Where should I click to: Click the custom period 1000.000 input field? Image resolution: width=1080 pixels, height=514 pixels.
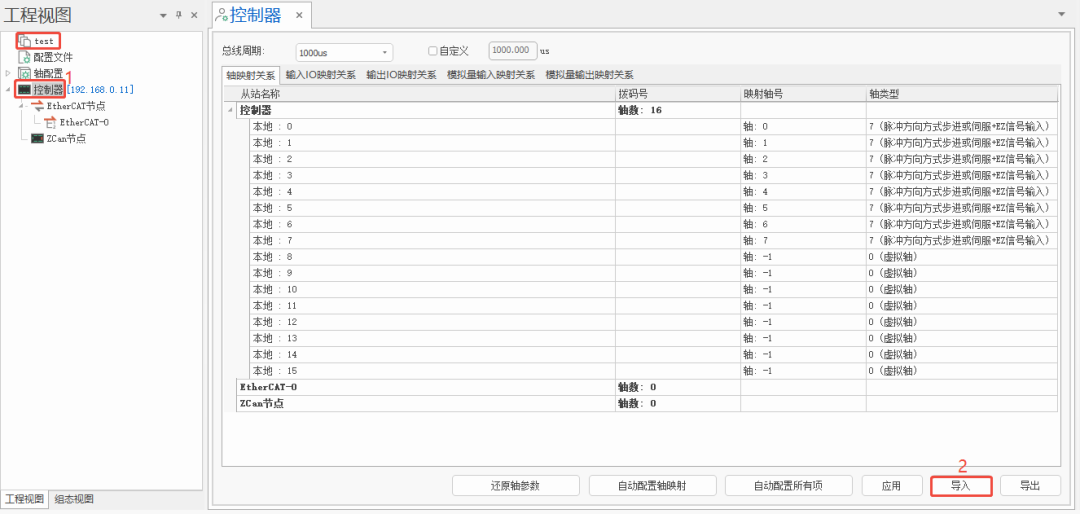tap(513, 50)
